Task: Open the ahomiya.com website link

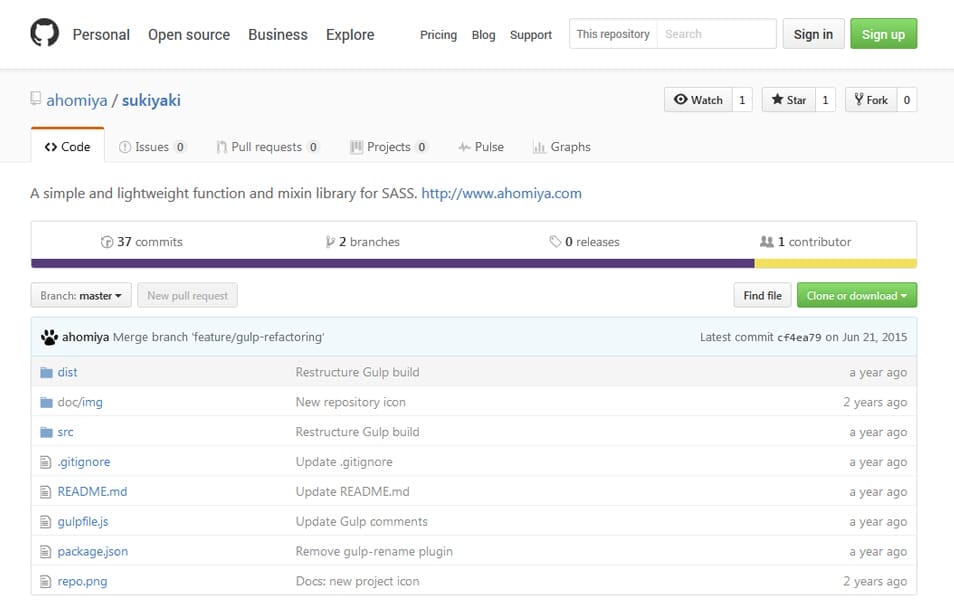Action: 501,194
